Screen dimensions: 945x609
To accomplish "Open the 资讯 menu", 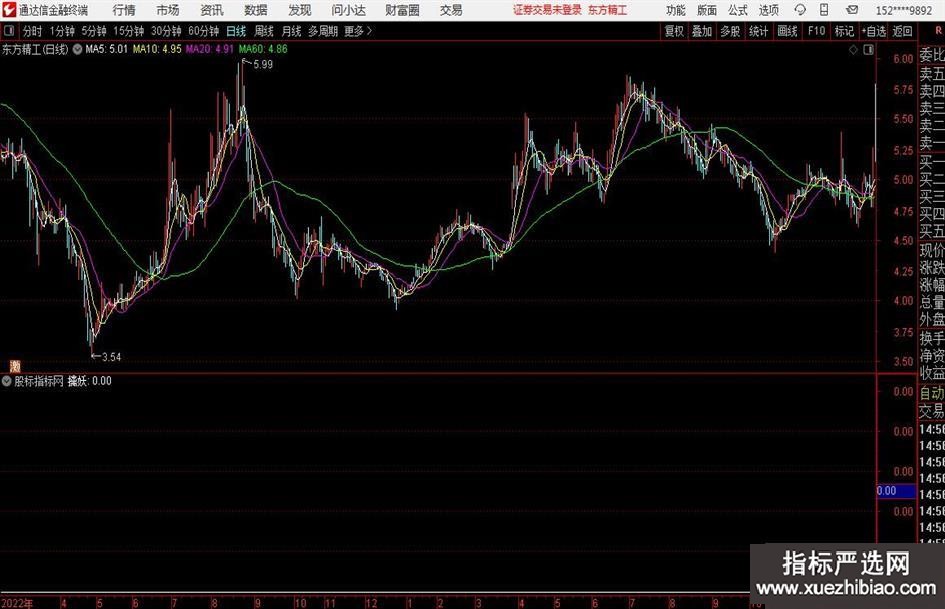I will [x=212, y=10].
